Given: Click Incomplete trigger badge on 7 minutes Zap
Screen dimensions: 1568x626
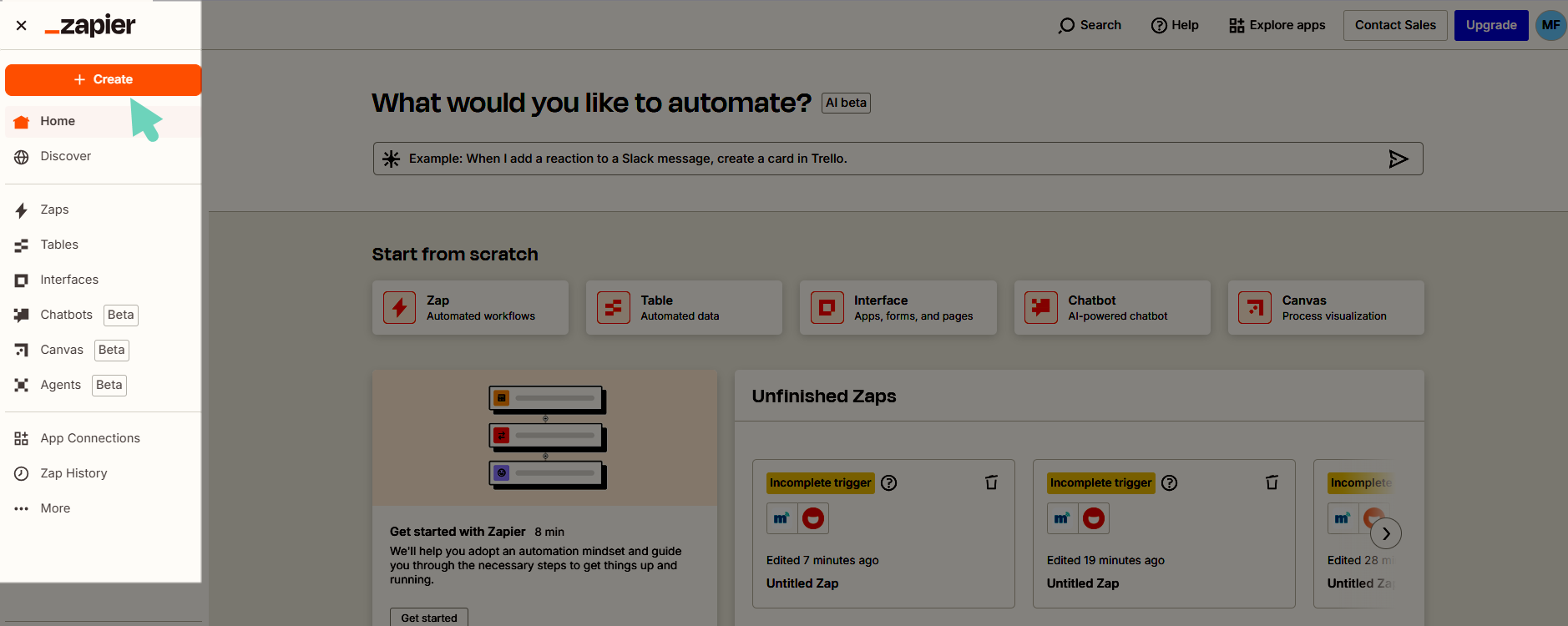Looking at the screenshot, I should [821, 482].
